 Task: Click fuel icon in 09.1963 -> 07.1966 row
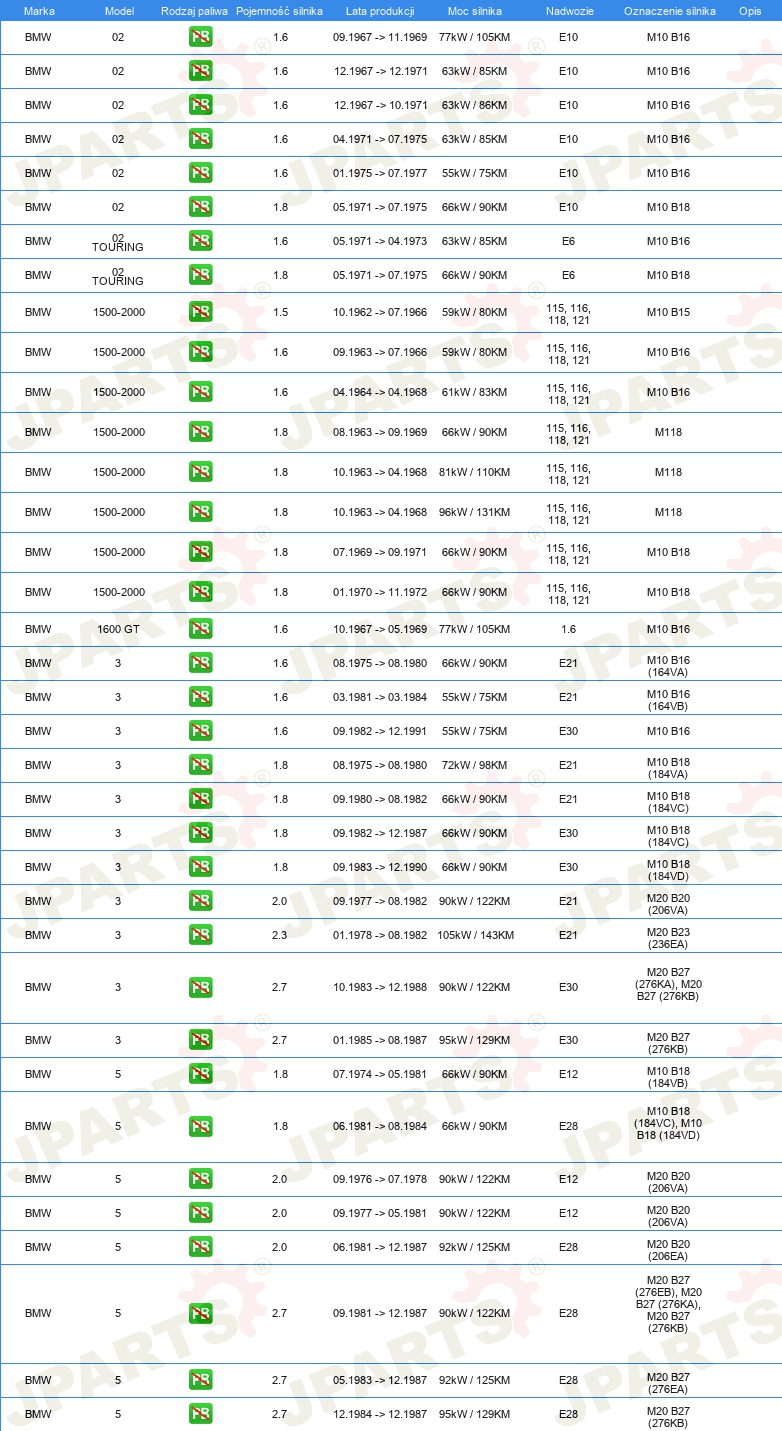[200, 352]
